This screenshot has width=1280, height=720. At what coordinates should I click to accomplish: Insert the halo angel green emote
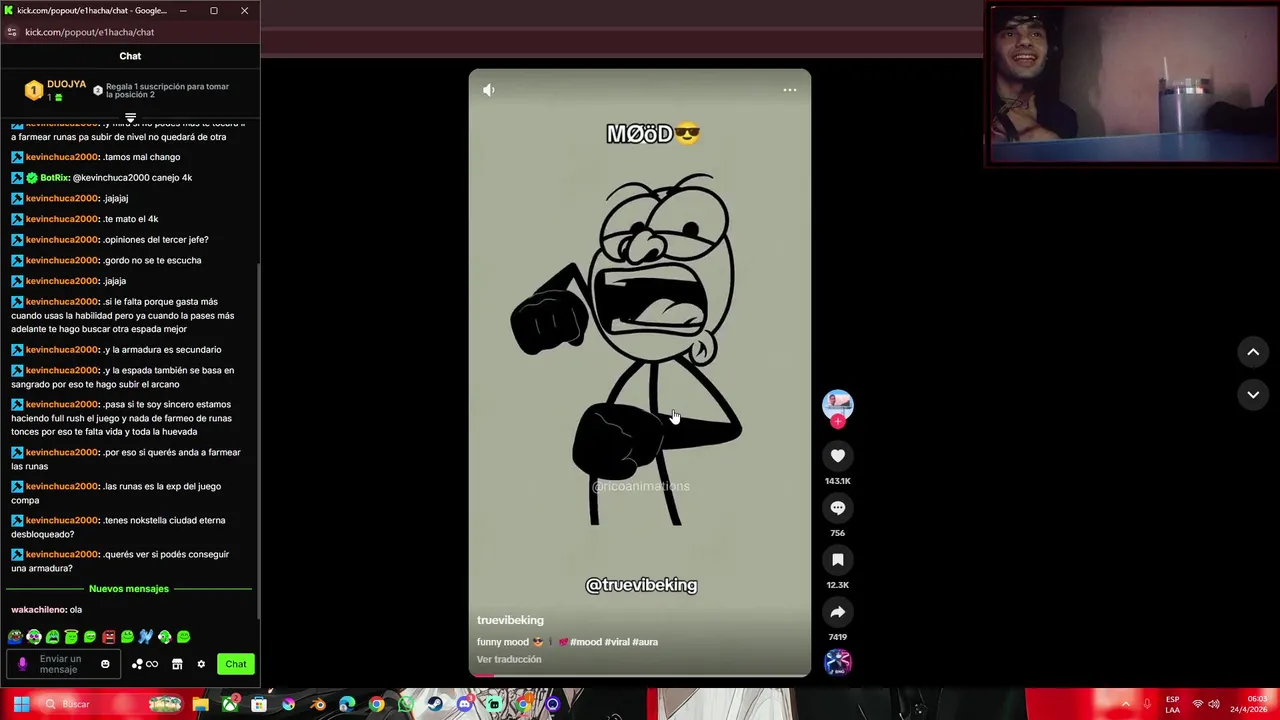coord(71,636)
